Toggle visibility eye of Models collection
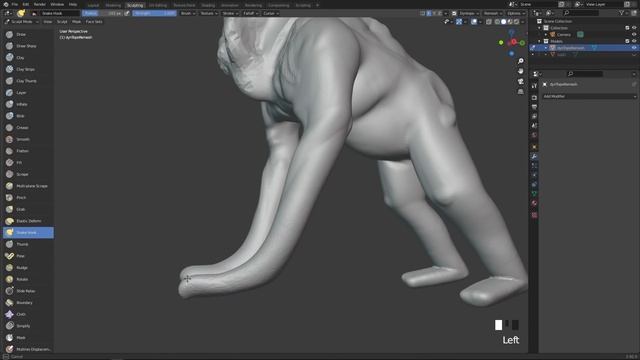Screen dimensions: 640x360 point(634,41)
